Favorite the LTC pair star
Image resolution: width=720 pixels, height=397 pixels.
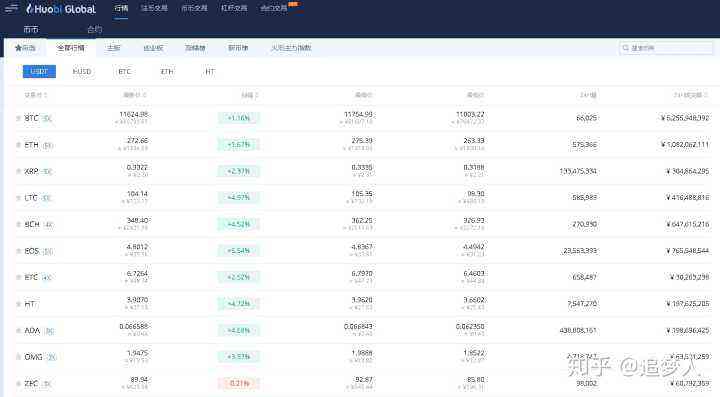[18, 198]
